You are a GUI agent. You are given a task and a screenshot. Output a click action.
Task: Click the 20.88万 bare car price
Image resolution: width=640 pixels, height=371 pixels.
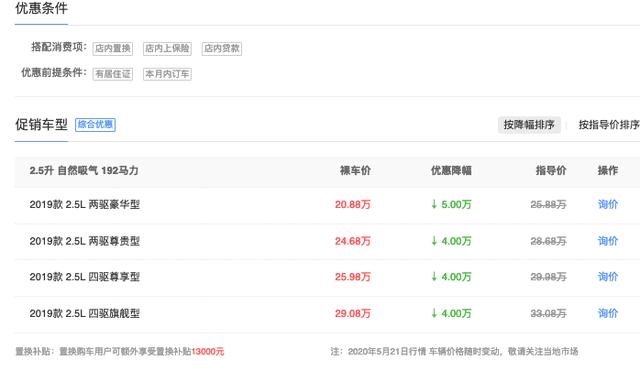(x=353, y=204)
